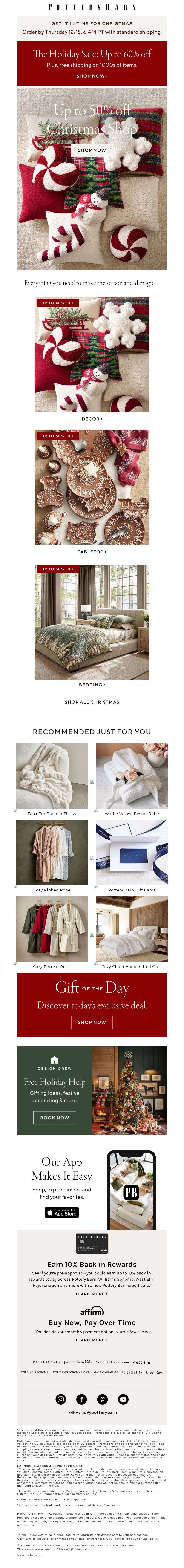Click Shop Now under Gift of the Day
This screenshot has height=1568, width=184.
point(92,1022)
